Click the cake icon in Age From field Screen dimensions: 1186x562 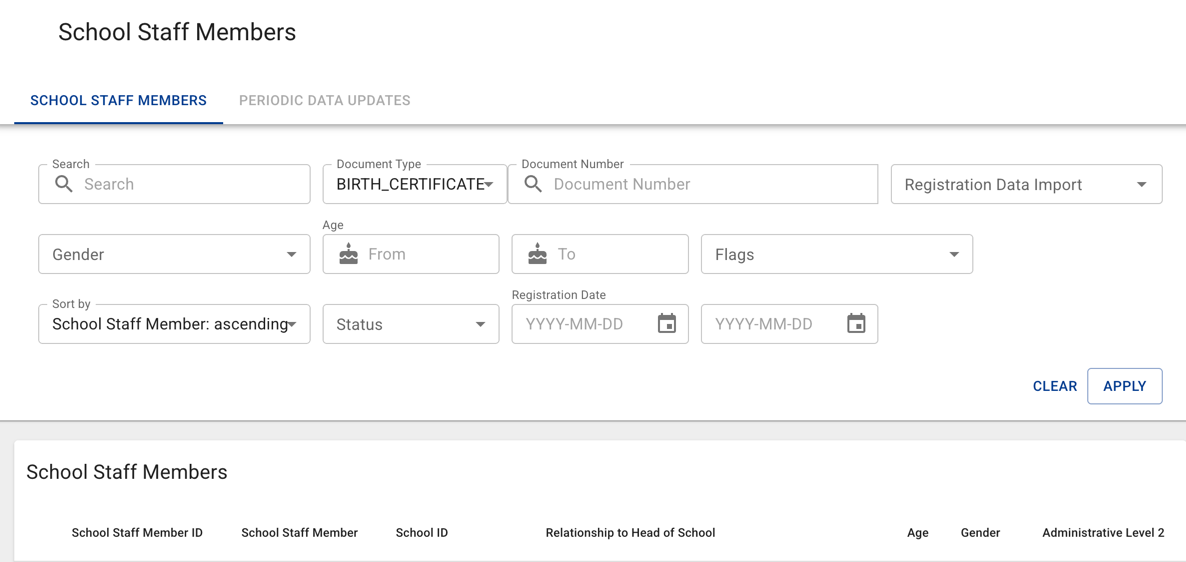(x=348, y=254)
